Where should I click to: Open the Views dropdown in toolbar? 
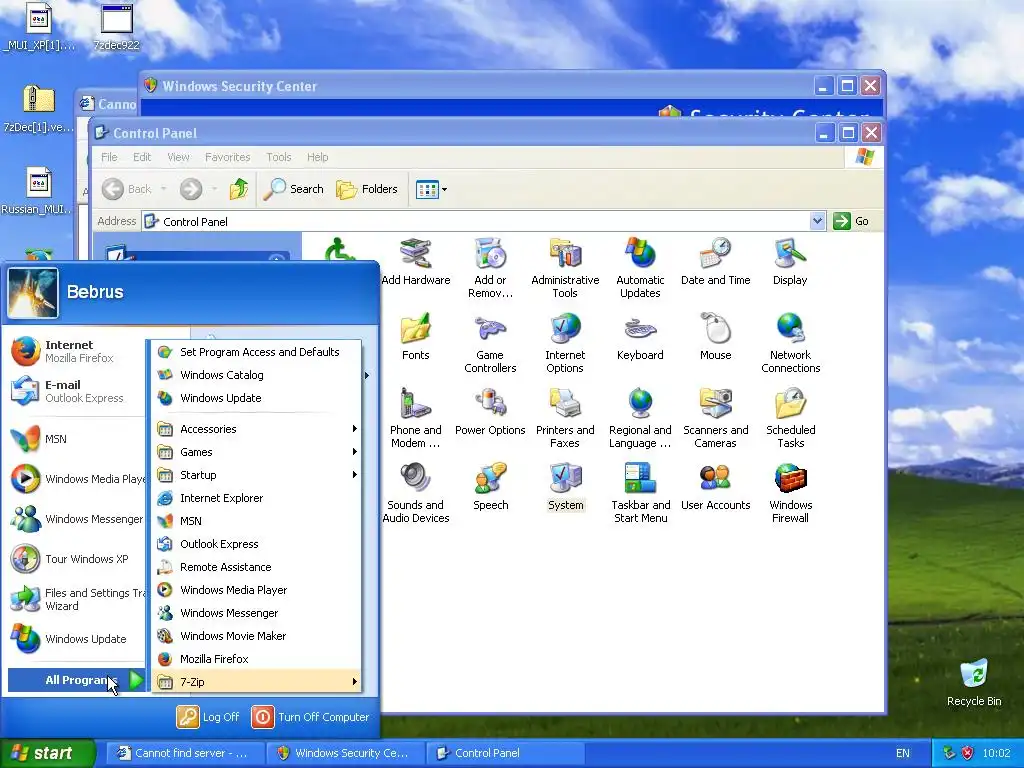pyautogui.click(x=431, y=190)
